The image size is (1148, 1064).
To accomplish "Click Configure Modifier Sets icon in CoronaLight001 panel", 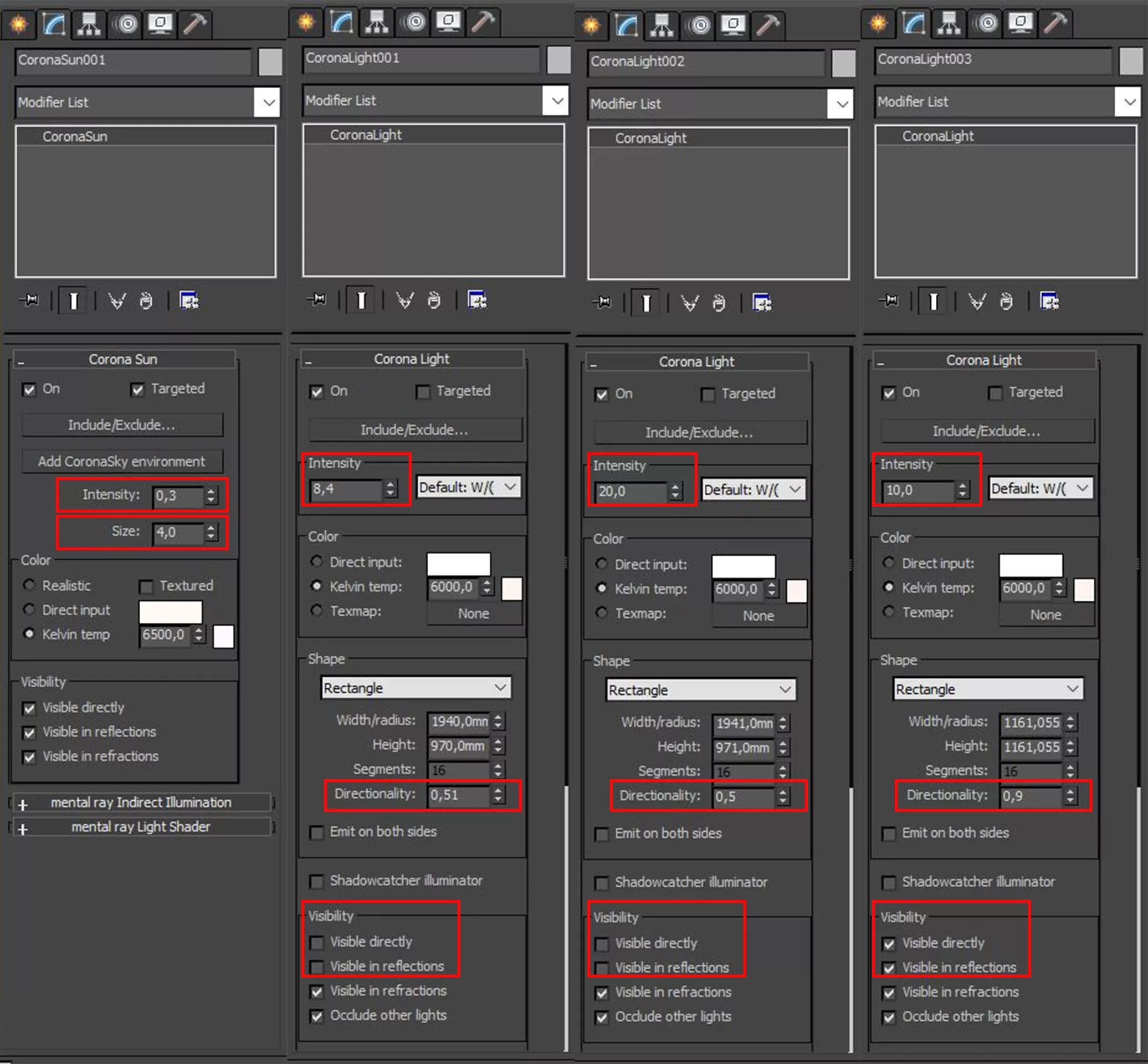I will (477, 300).
